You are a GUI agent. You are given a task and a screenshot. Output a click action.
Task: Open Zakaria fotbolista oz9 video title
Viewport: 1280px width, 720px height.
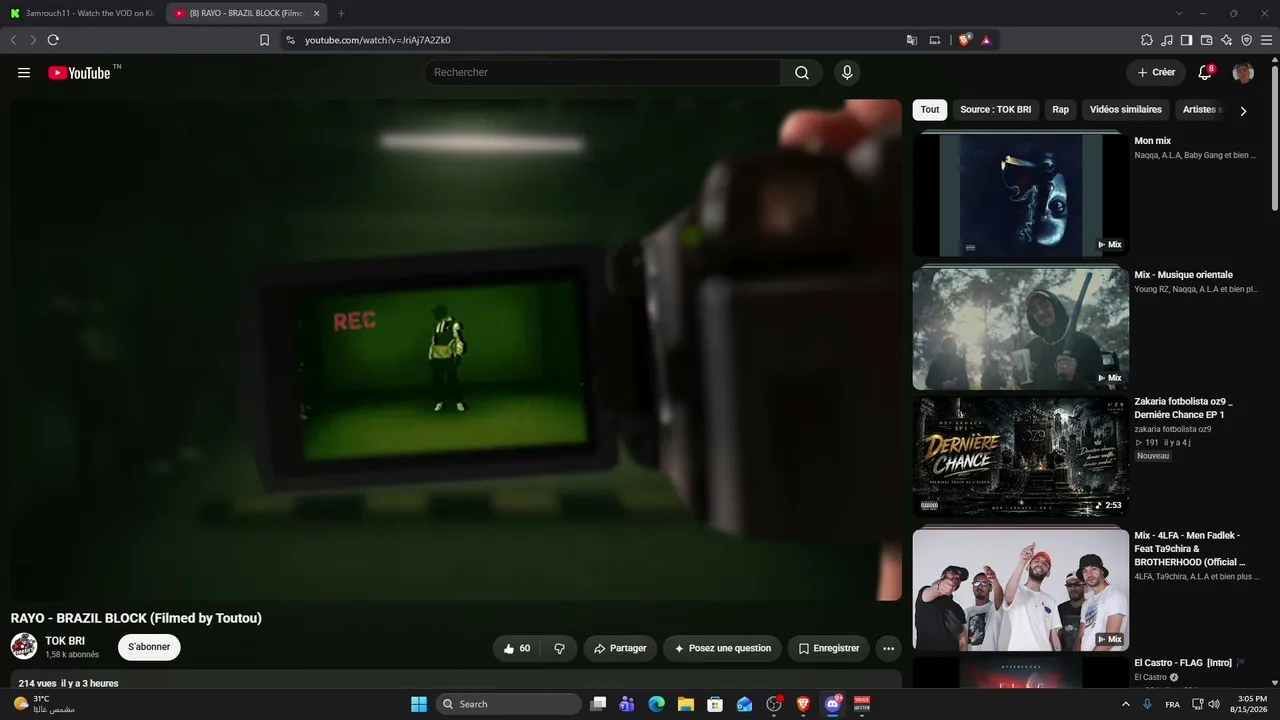1184,408
